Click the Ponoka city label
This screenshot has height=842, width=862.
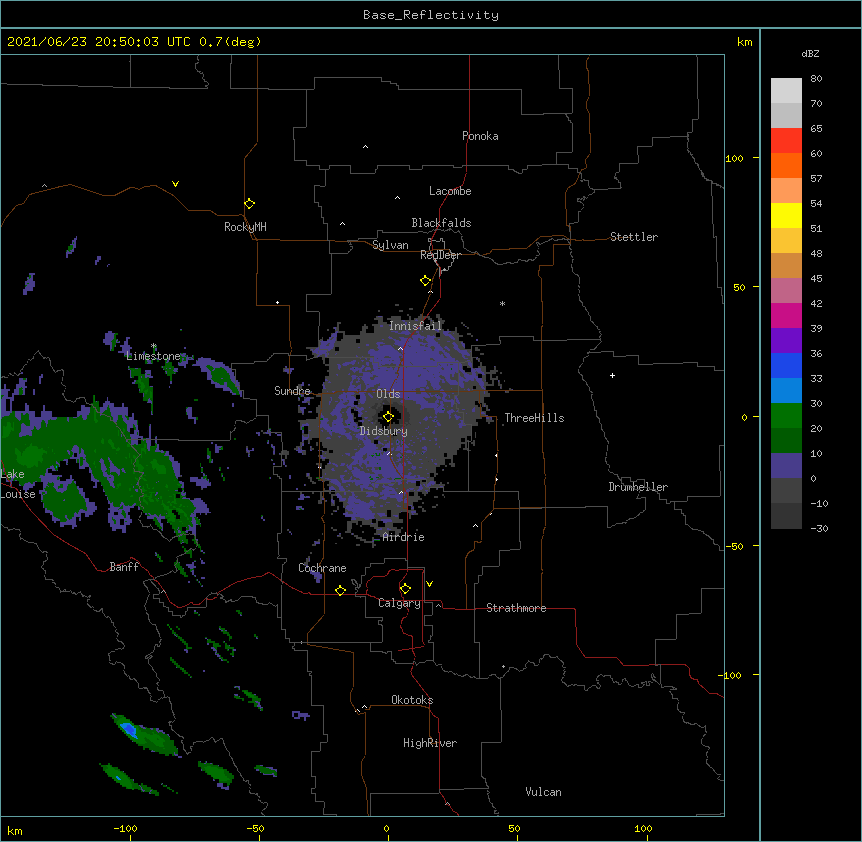(480, 136)
